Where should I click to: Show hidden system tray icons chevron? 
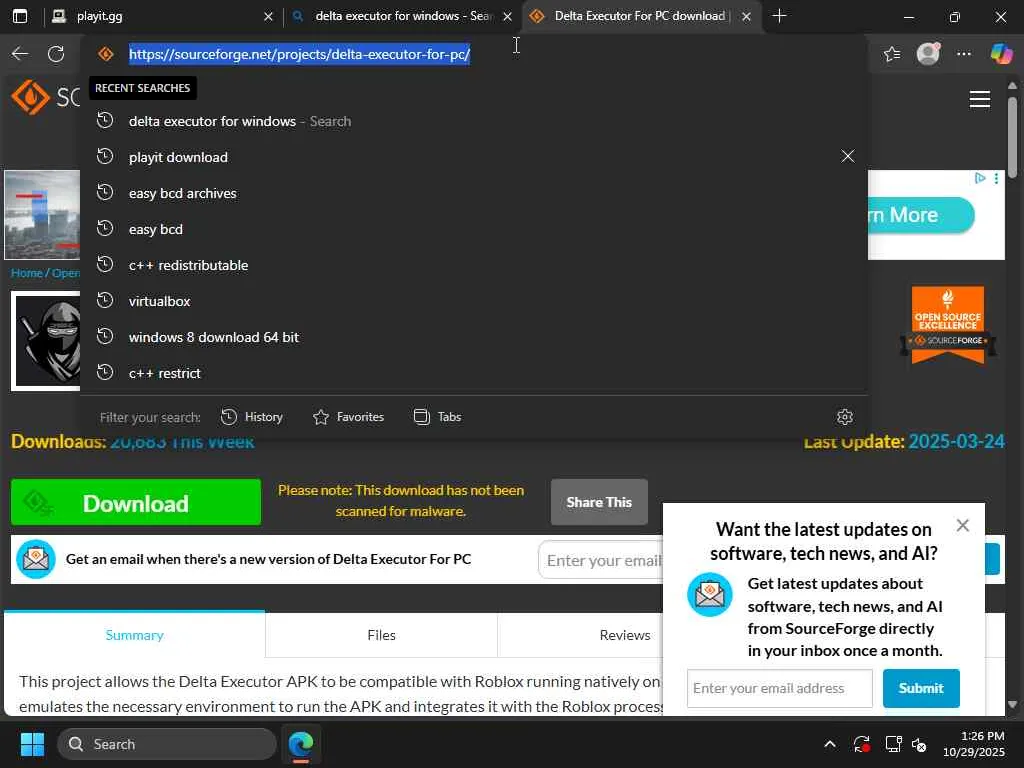[x=829, y=744]
